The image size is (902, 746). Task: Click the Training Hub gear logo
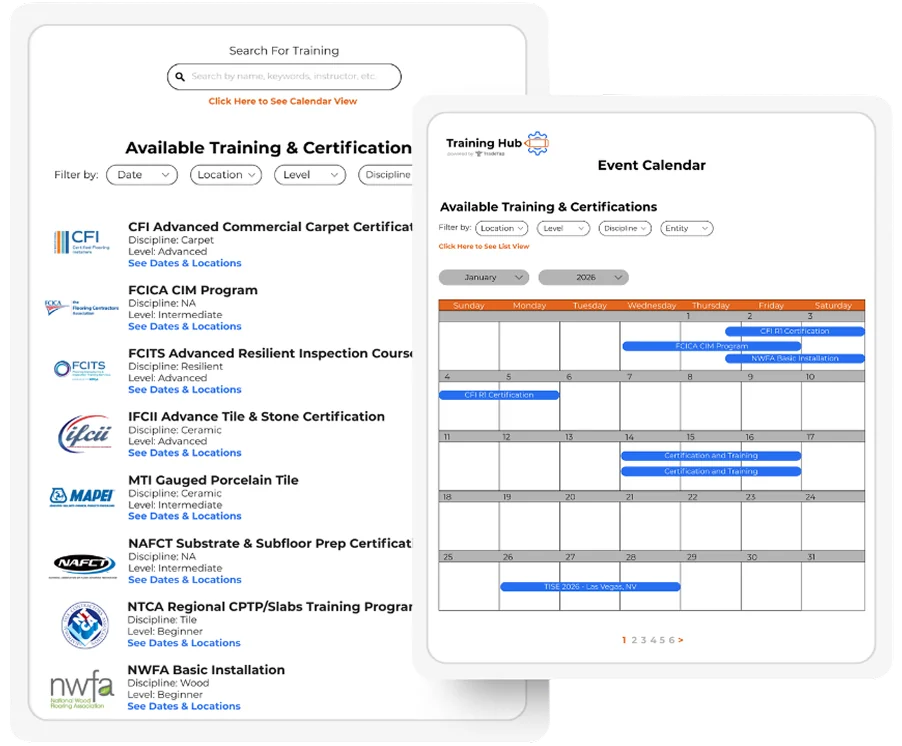click(537, 143)
